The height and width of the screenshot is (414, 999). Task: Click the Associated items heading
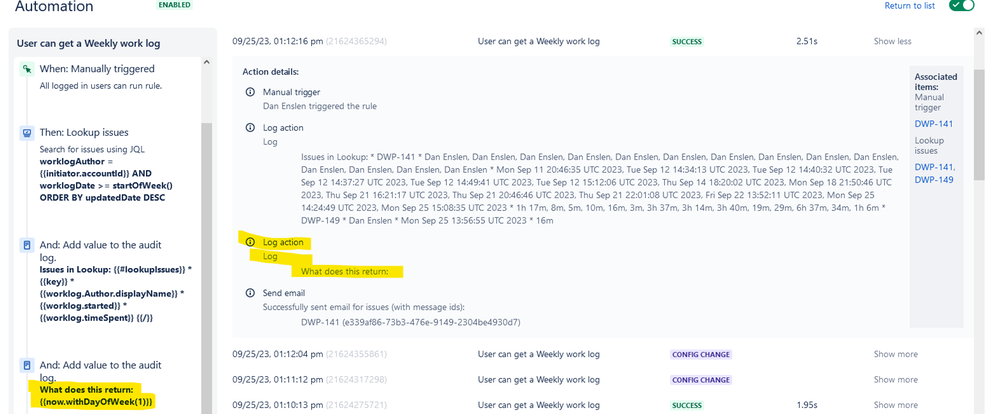pos(936,82)
